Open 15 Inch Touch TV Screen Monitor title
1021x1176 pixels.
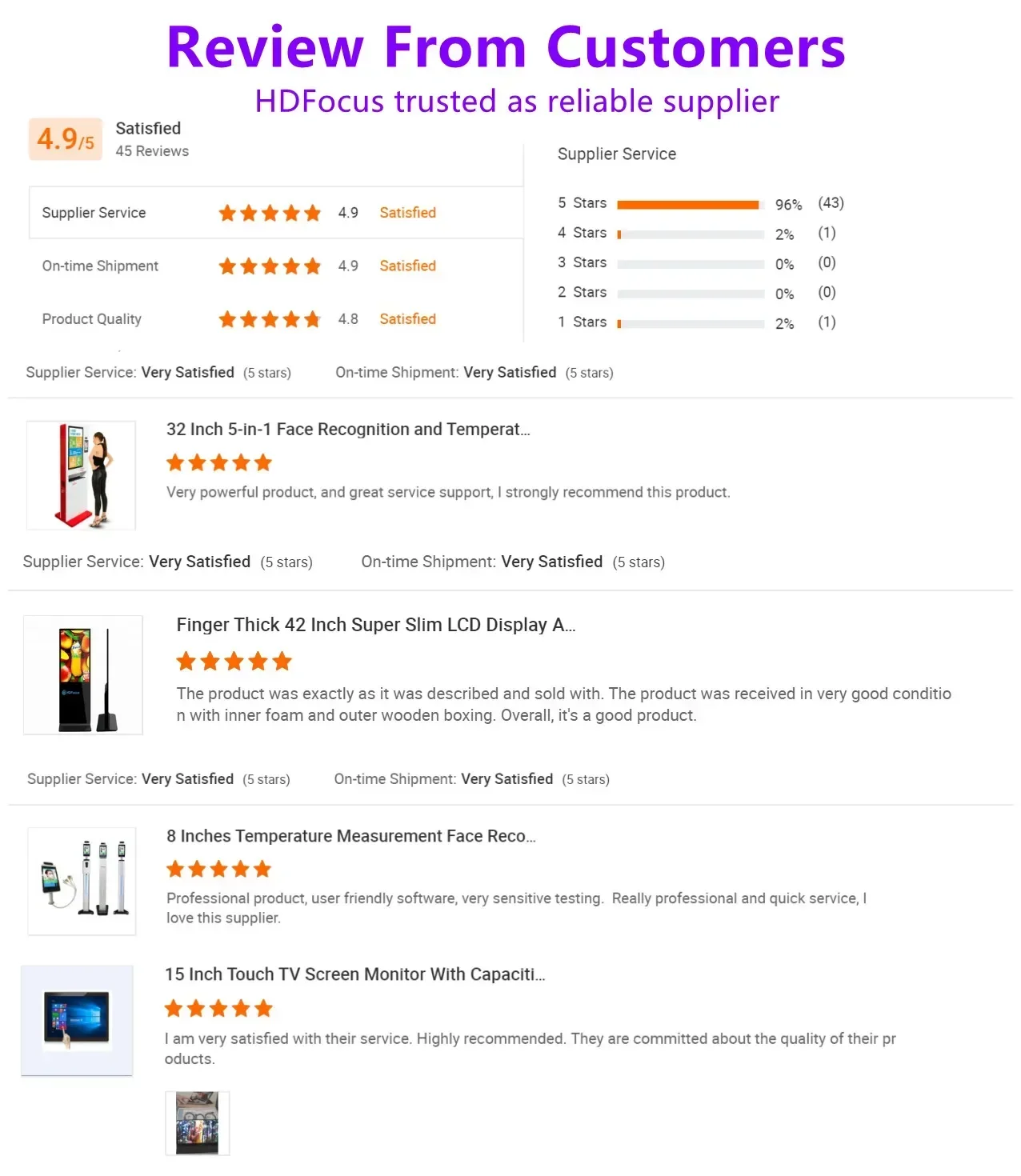coord(354,974)
